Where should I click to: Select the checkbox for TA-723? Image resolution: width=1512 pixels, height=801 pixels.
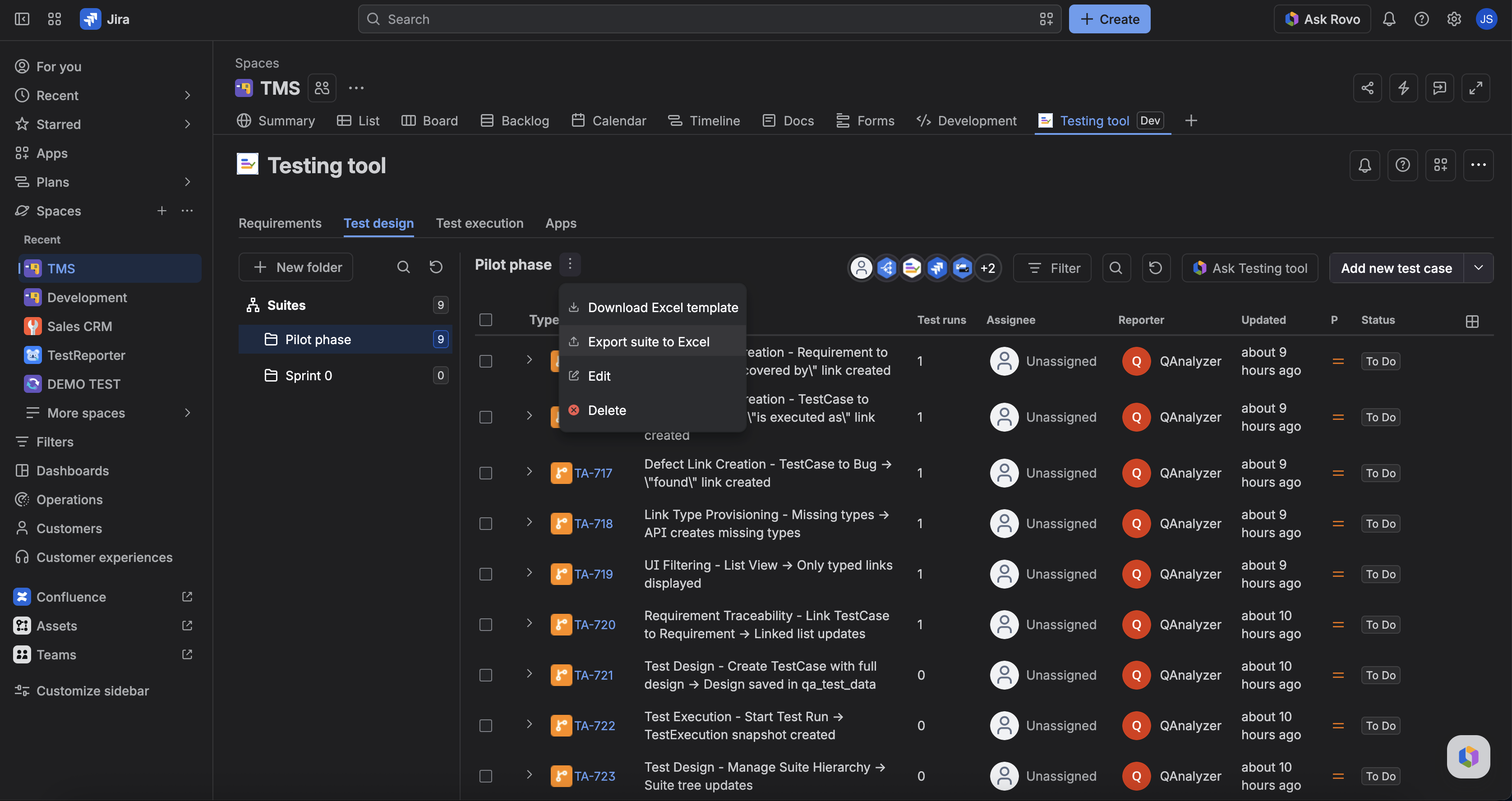click(485, 776)
